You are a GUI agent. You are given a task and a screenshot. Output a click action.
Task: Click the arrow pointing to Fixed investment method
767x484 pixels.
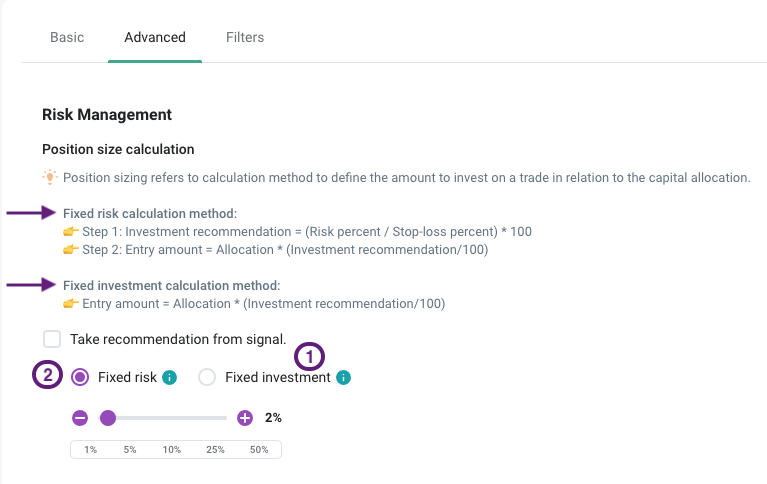[x=31, y=285]
